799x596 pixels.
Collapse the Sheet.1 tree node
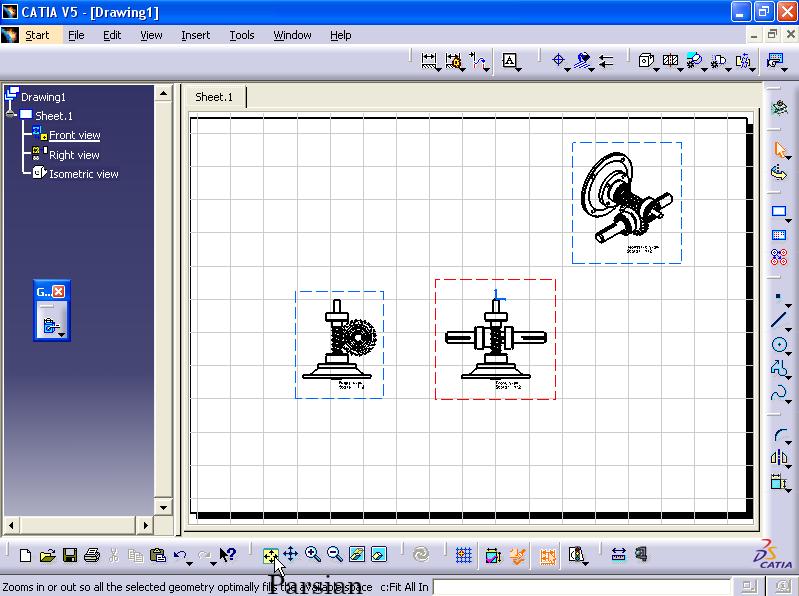[x=11, y=115]
